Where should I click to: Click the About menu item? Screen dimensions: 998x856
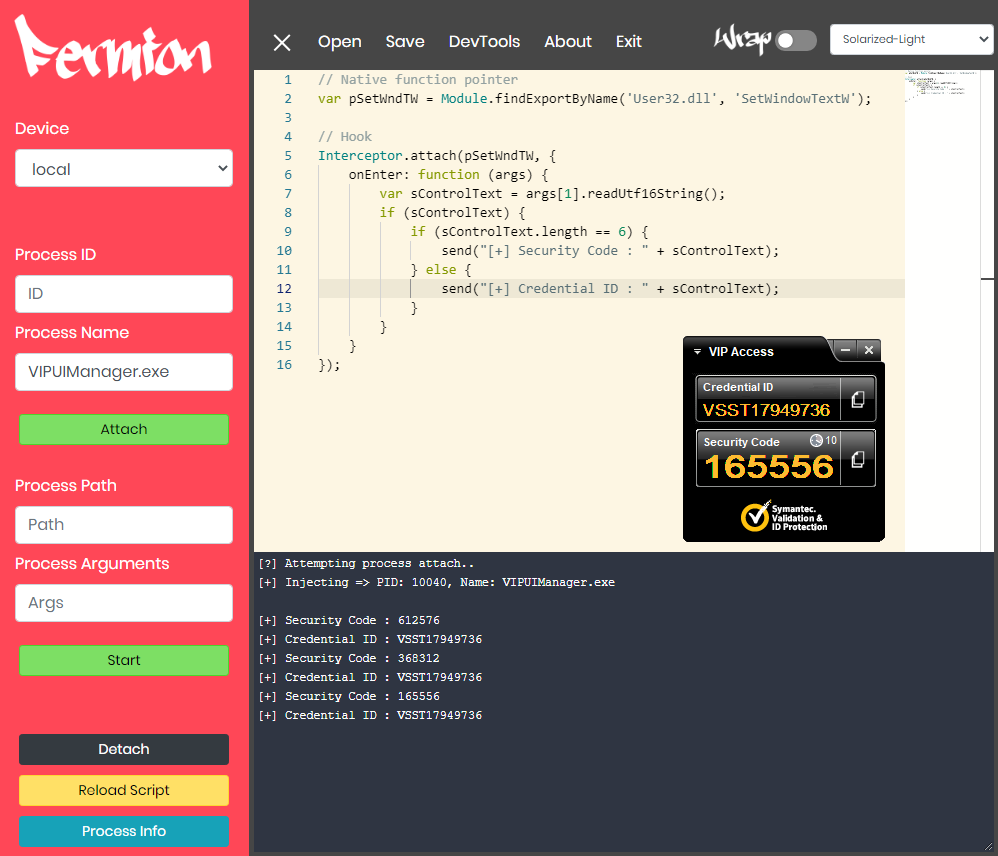click(x=568, y=41)
